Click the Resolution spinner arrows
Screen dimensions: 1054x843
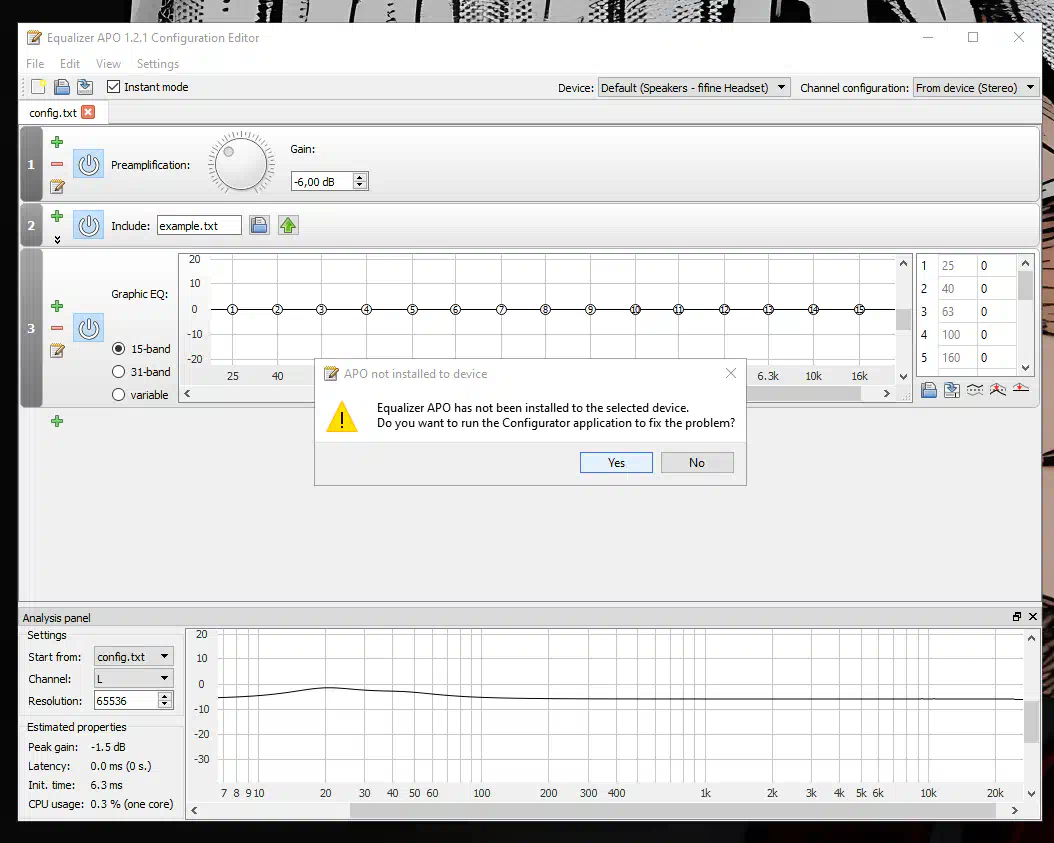point(165,700)
